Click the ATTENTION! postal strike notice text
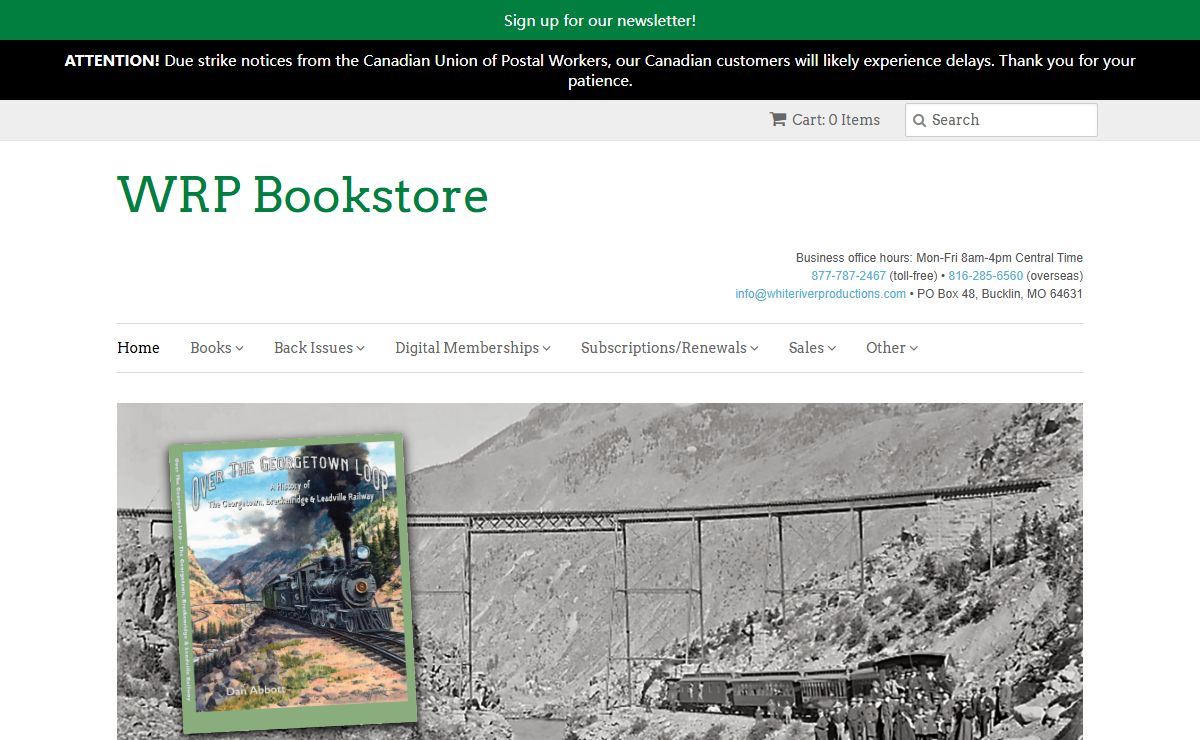 point(600,70)
